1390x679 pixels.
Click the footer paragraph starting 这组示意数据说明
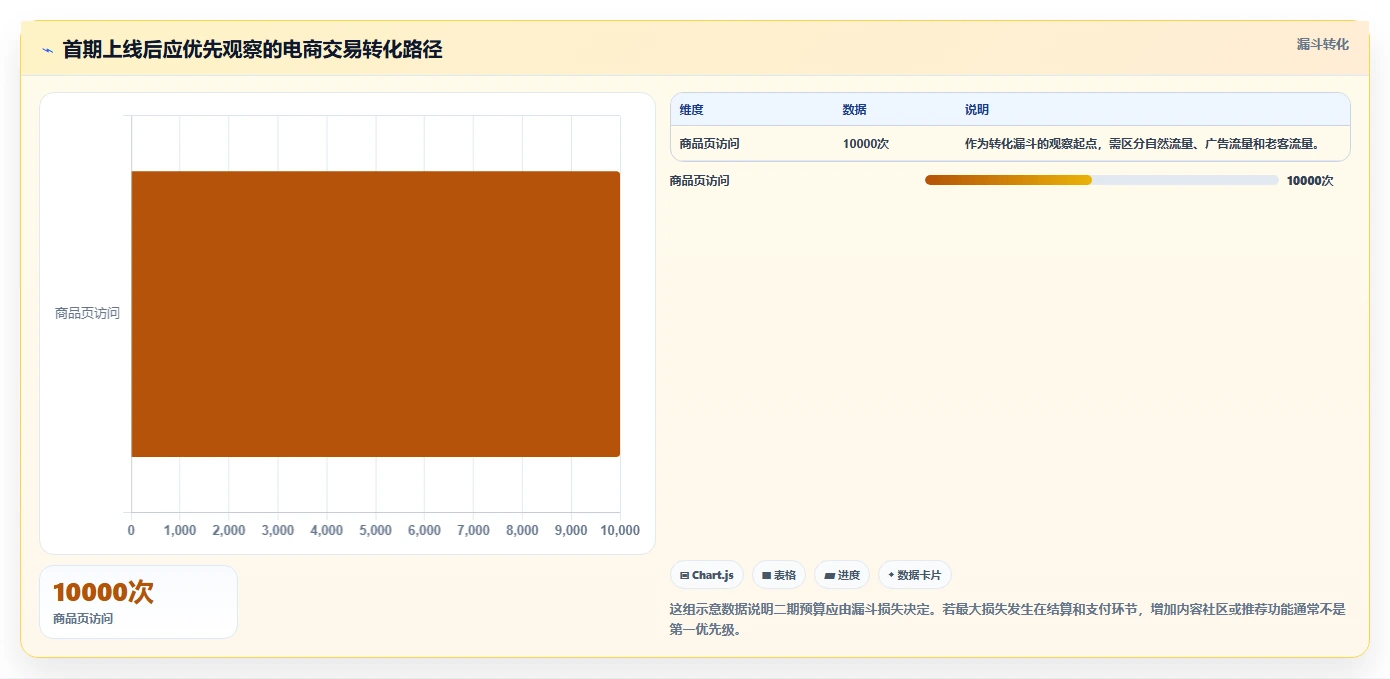coord(1009,619)
